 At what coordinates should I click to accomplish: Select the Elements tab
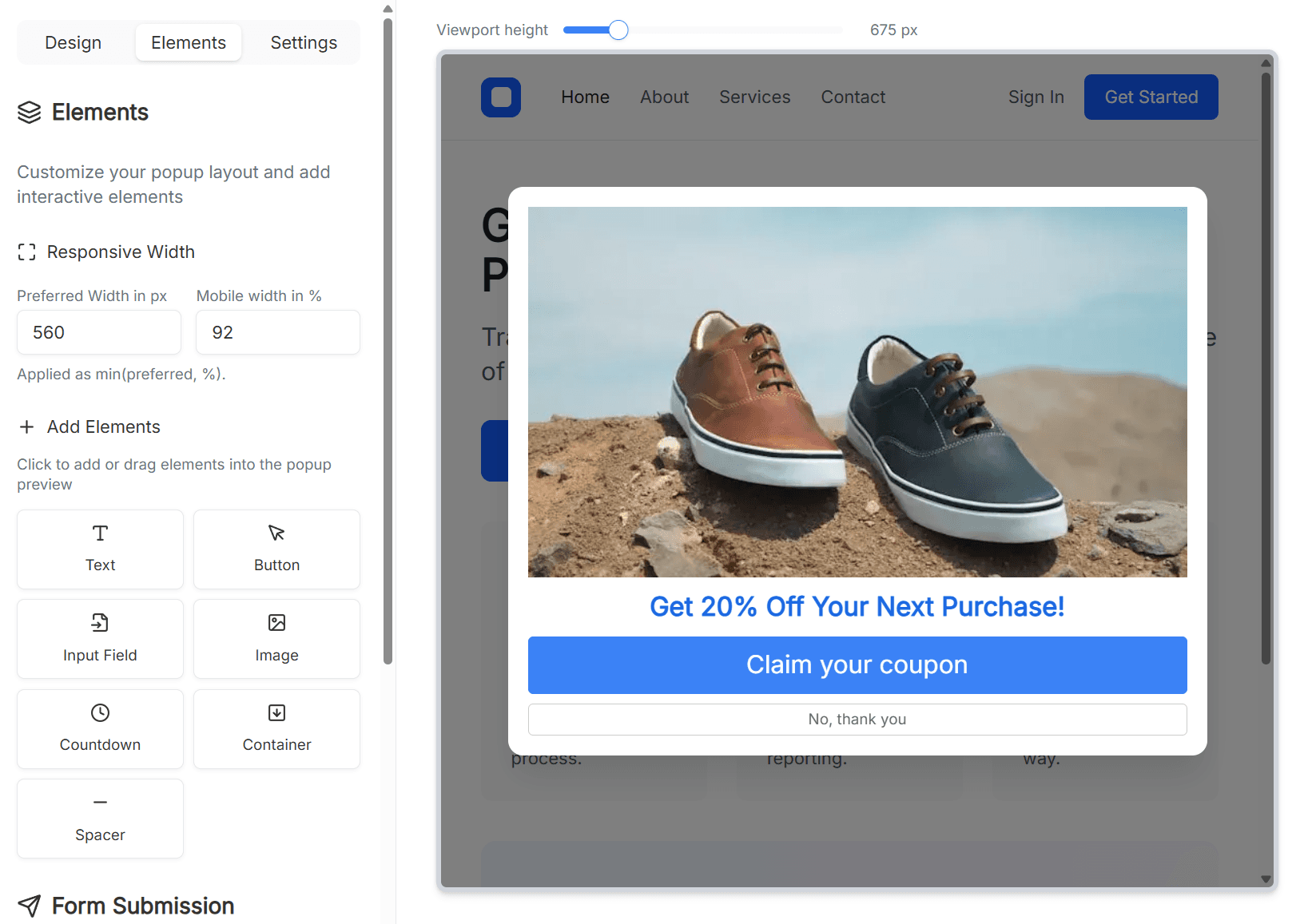coord(189,42)
